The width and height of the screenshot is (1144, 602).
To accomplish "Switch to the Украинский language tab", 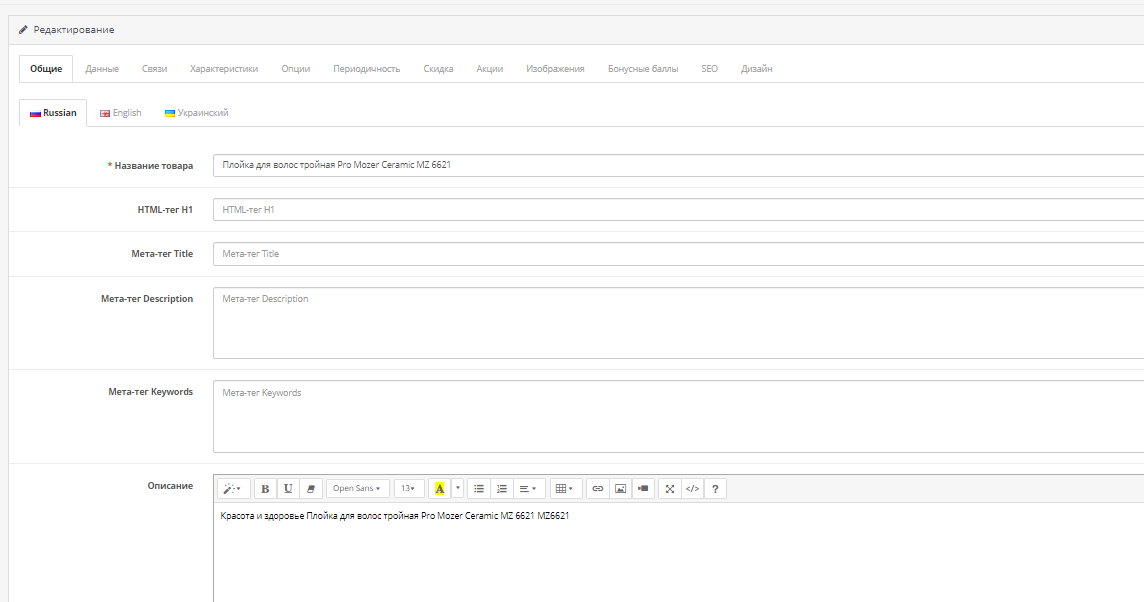I will pyautogui.click(x=196, y=113).
